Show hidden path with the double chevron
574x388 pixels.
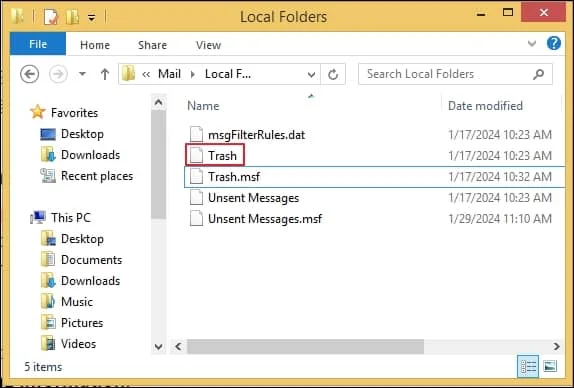tap(146, 74)
